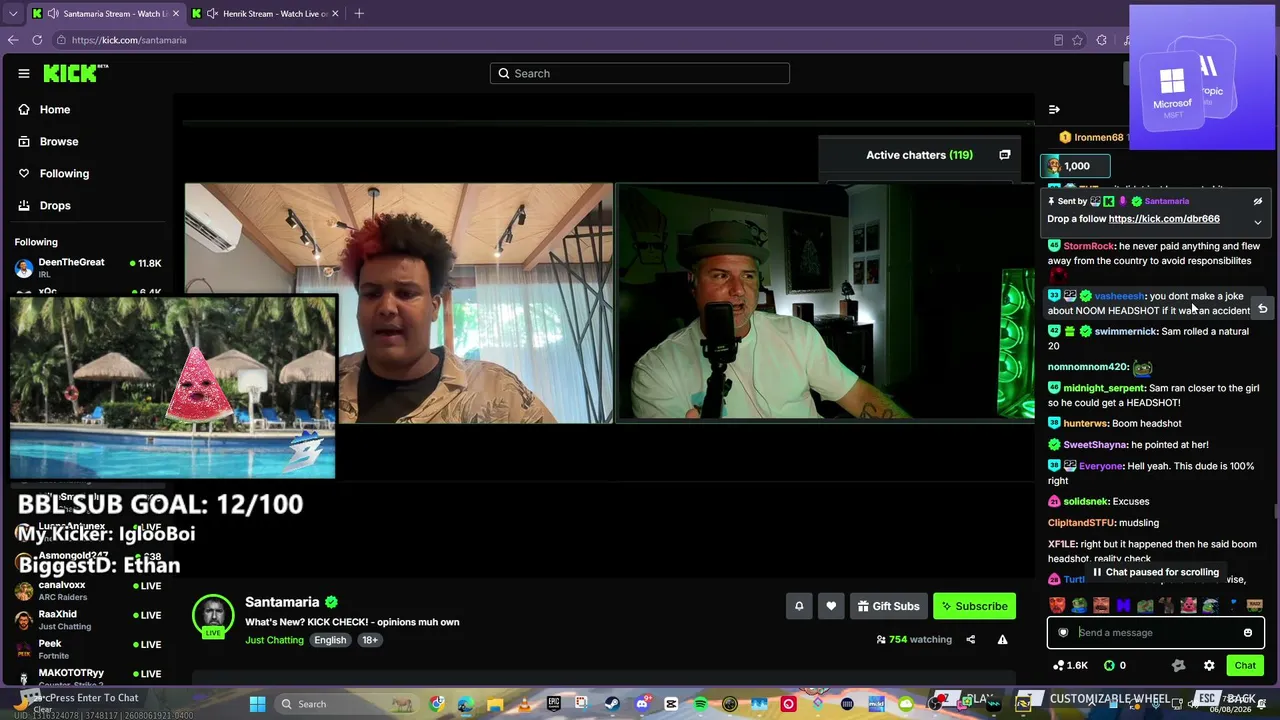Focus the Send a message field

[x=1156, y=632]
